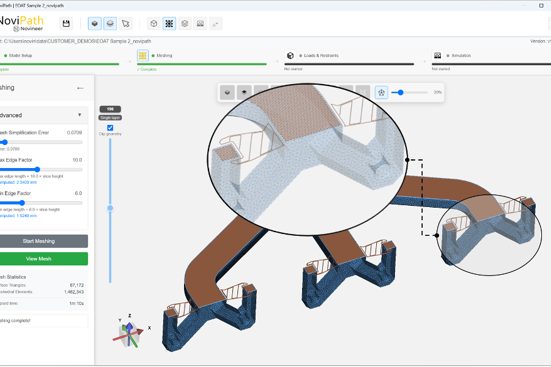The image size is (551, 367).
Task: Switch to the Simulation step label
Action: pos(461,56)
